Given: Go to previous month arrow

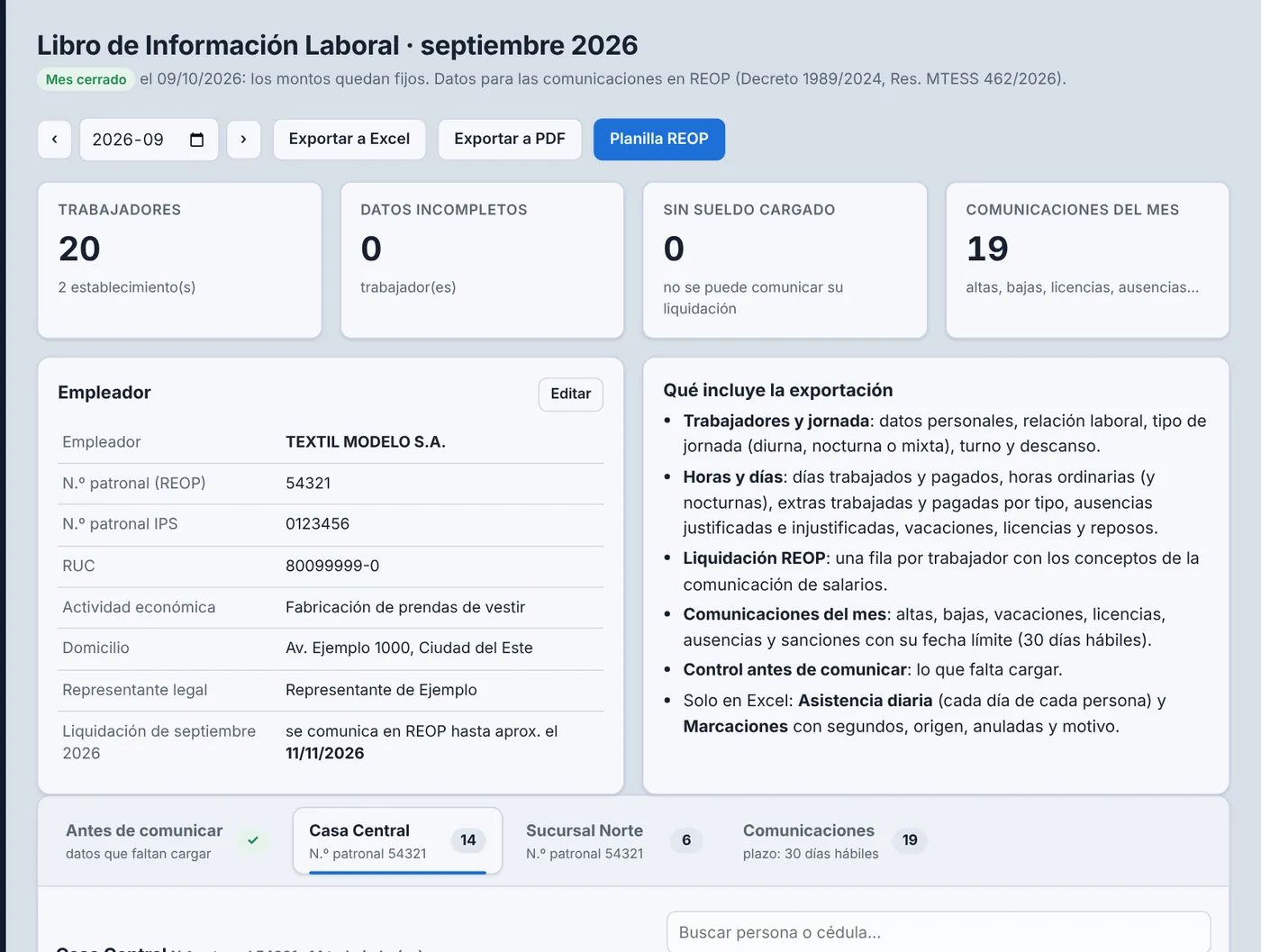Looking at the screenshot, I should click(x=54, y=140).
